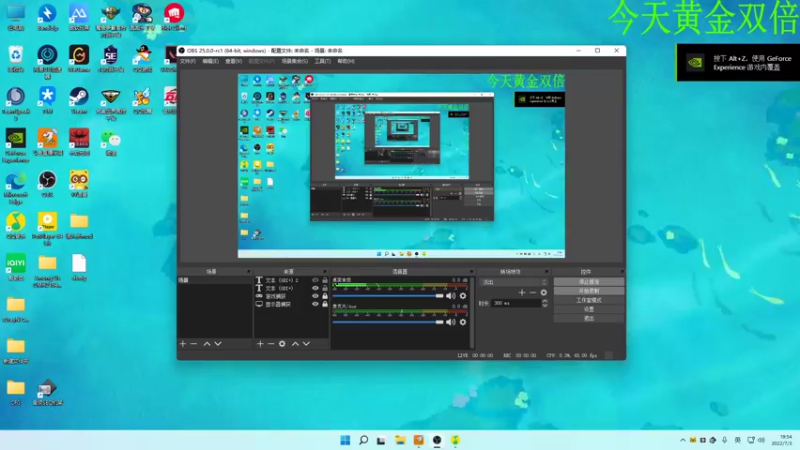
Task: Open GeForce Experience desktop shortcut
Action: point(16,145)
